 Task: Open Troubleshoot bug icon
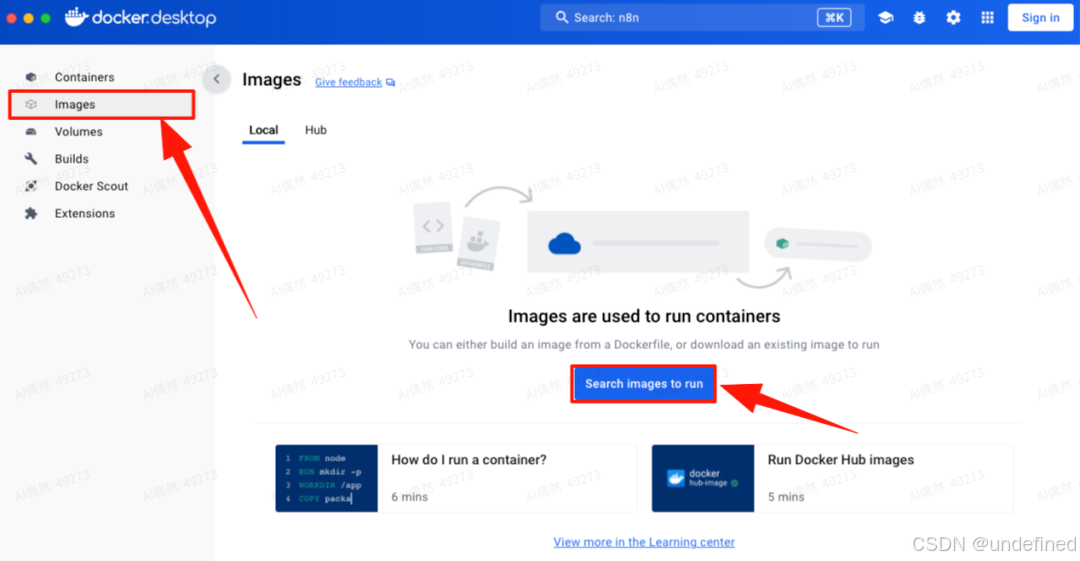point(920,18)
